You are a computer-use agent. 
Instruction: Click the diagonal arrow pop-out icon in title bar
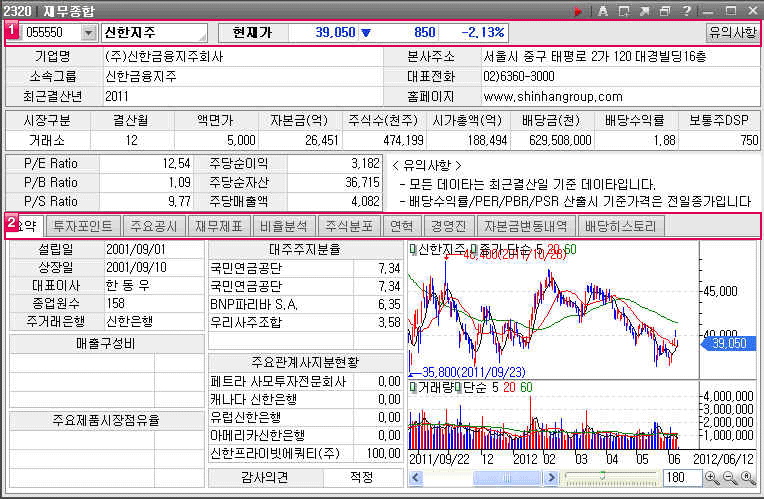coord(645,11)
